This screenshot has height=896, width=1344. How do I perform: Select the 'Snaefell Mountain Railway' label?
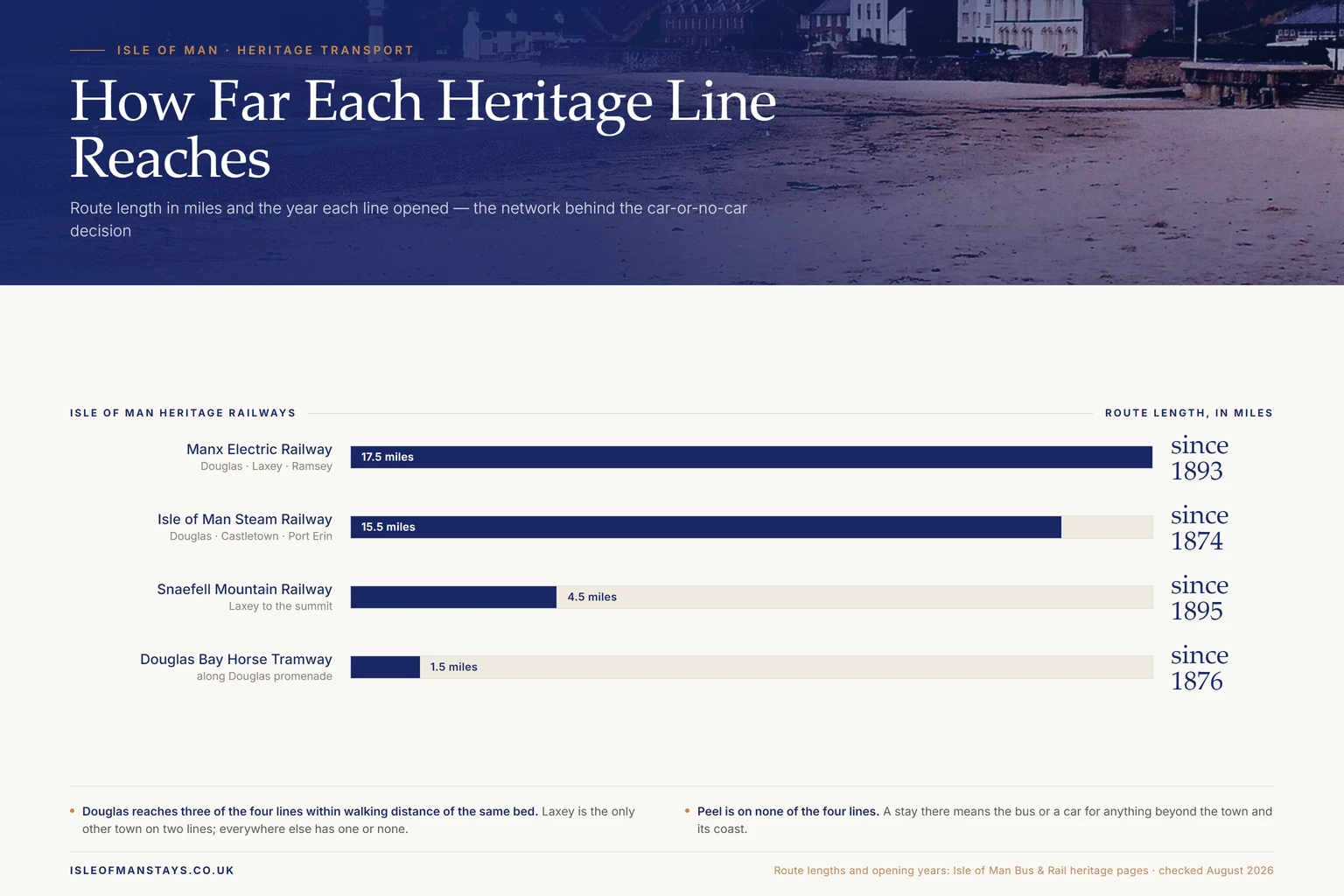pos(245,589)
